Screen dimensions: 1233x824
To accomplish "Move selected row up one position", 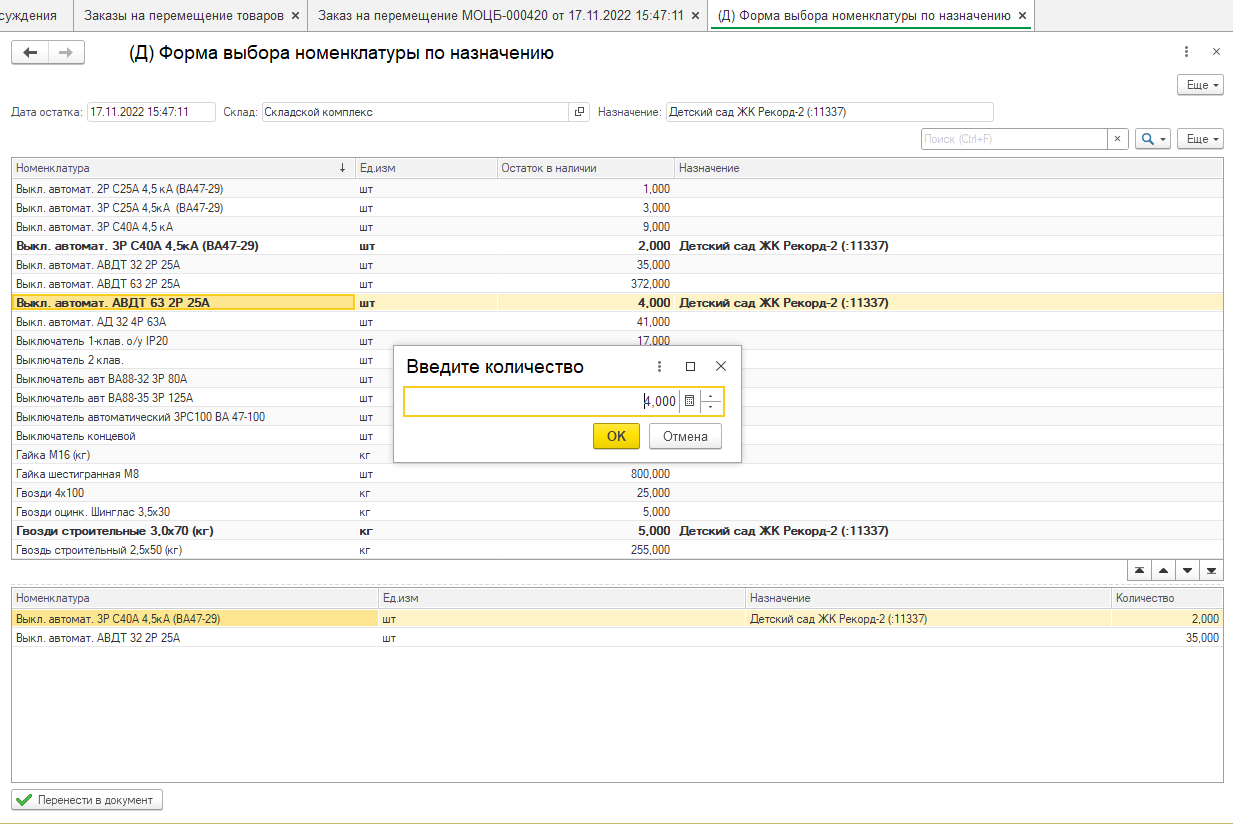I will coord(1163,570).
